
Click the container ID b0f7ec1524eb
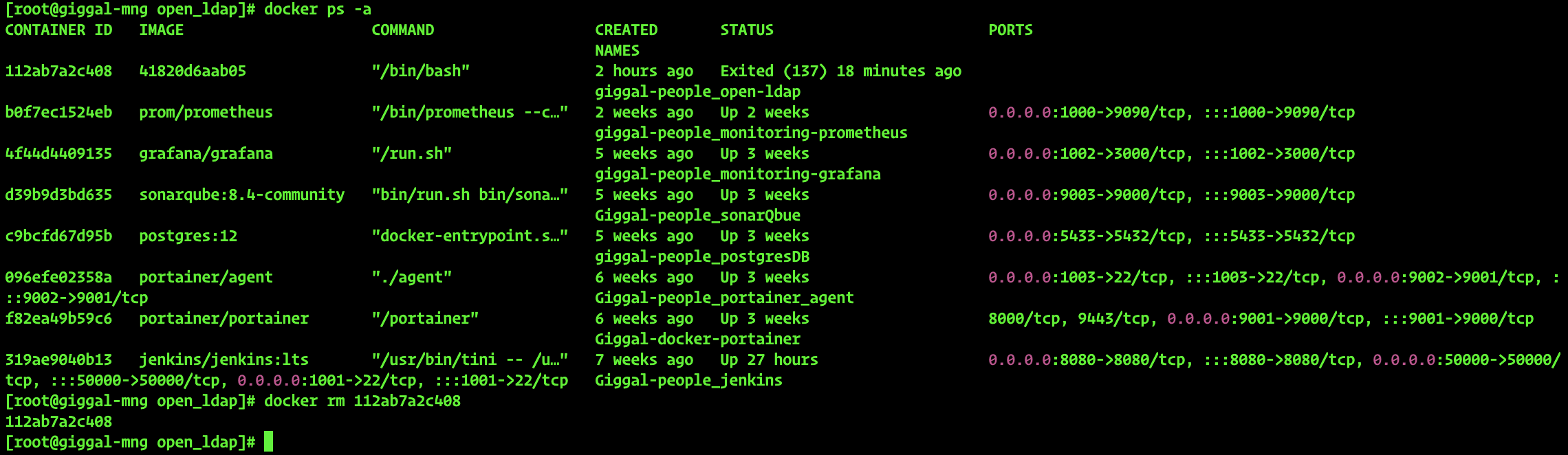coord(58,113)
